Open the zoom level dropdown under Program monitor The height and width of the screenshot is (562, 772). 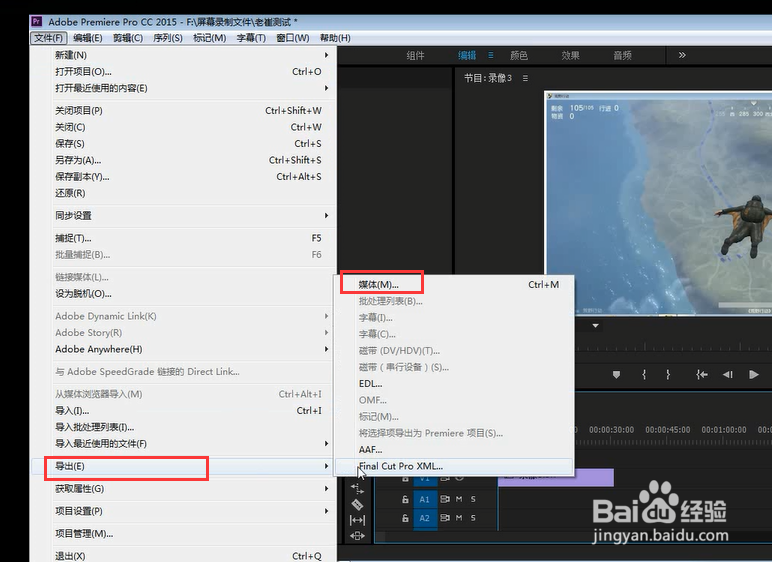[x=596, y=326]
